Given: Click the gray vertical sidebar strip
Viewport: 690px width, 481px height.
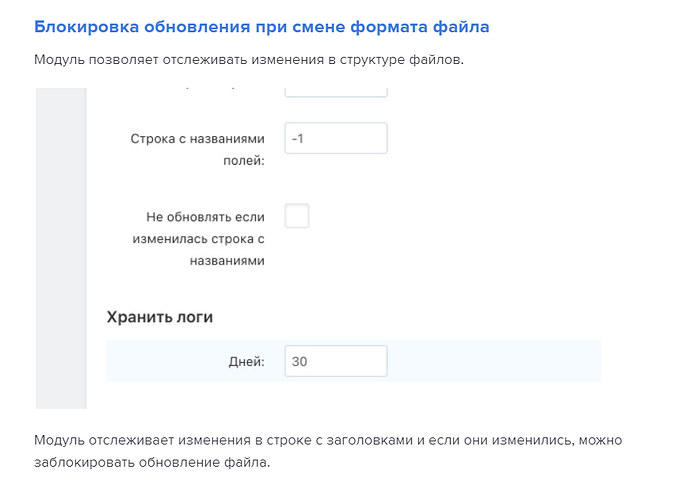Looking at the screenshot, I should coord(61,248).
